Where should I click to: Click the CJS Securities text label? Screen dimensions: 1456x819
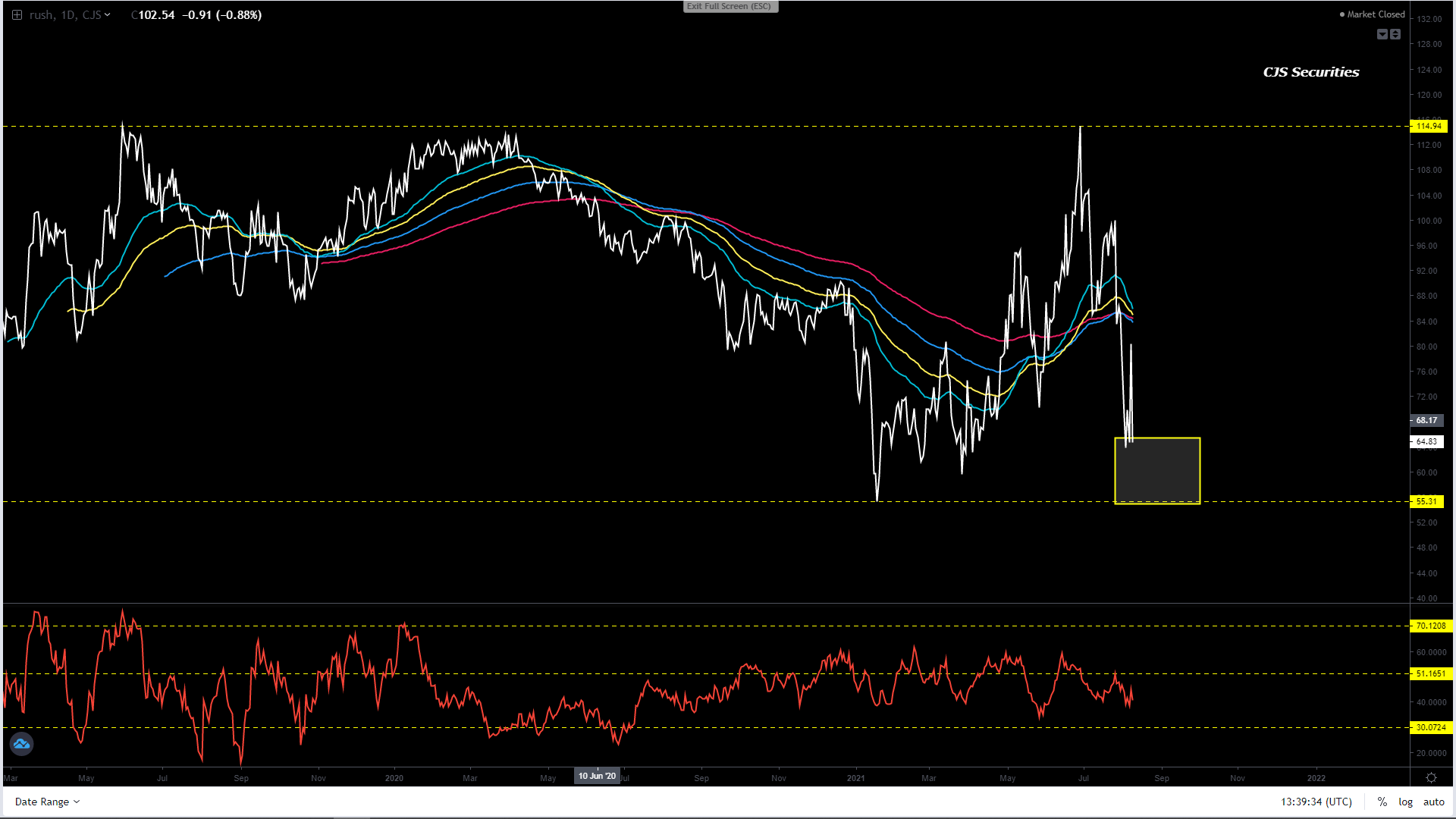coord(1310,72)
